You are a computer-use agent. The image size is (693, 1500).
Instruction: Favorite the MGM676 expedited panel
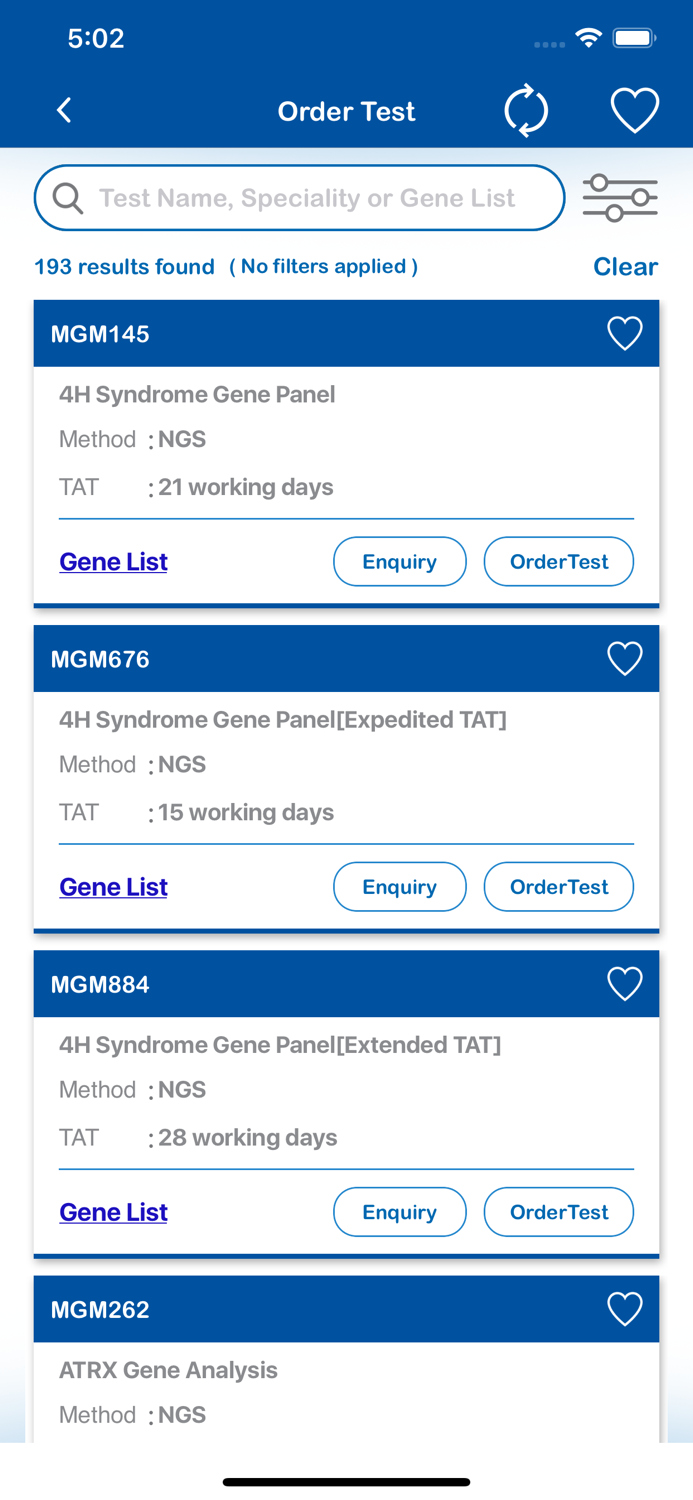tap(624, 658)
